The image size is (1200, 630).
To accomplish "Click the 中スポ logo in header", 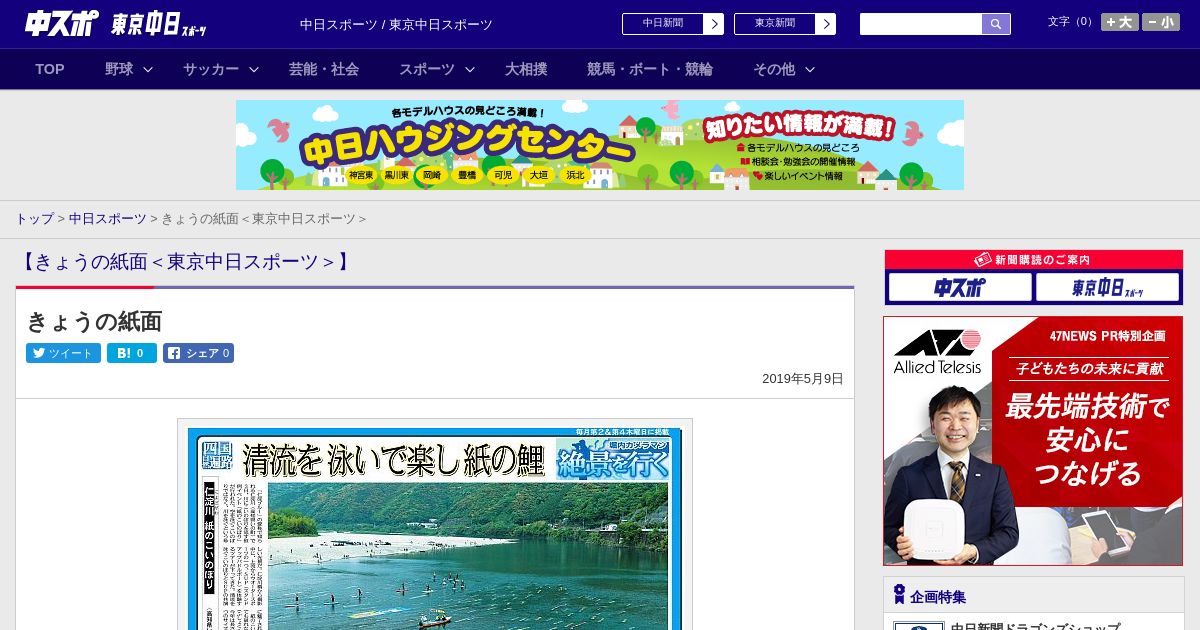I will pos(61,23).
